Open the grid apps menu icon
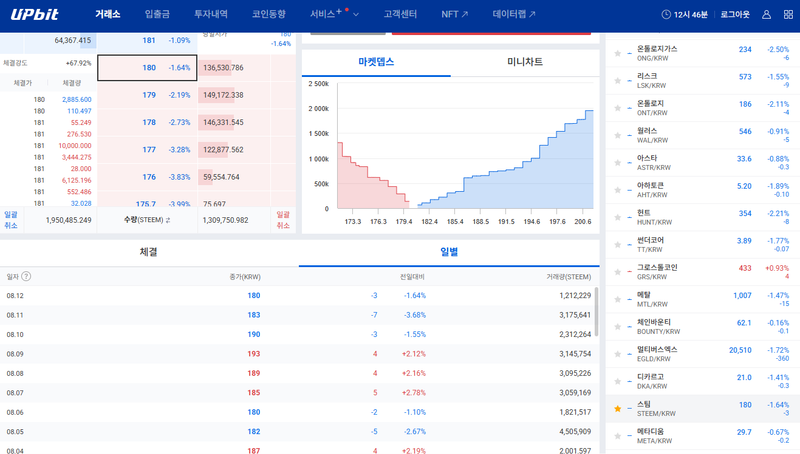800x454 pixels. point(788,14)
